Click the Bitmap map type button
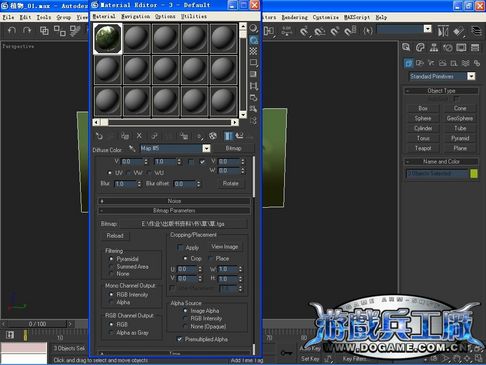Image resolution: width=486 pixels, height=365 pixels. [233, 148]
